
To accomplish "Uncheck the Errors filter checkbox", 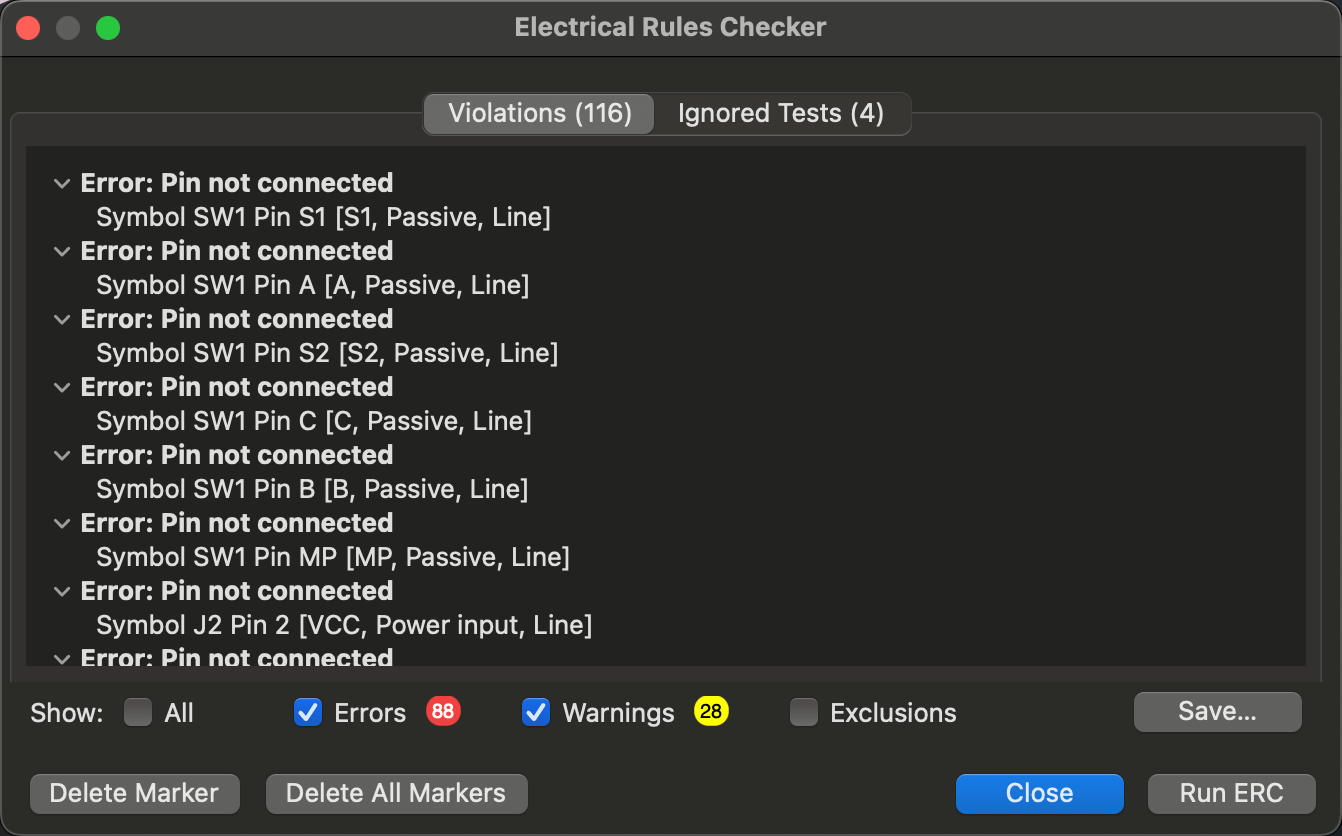I will coord(308,712).
